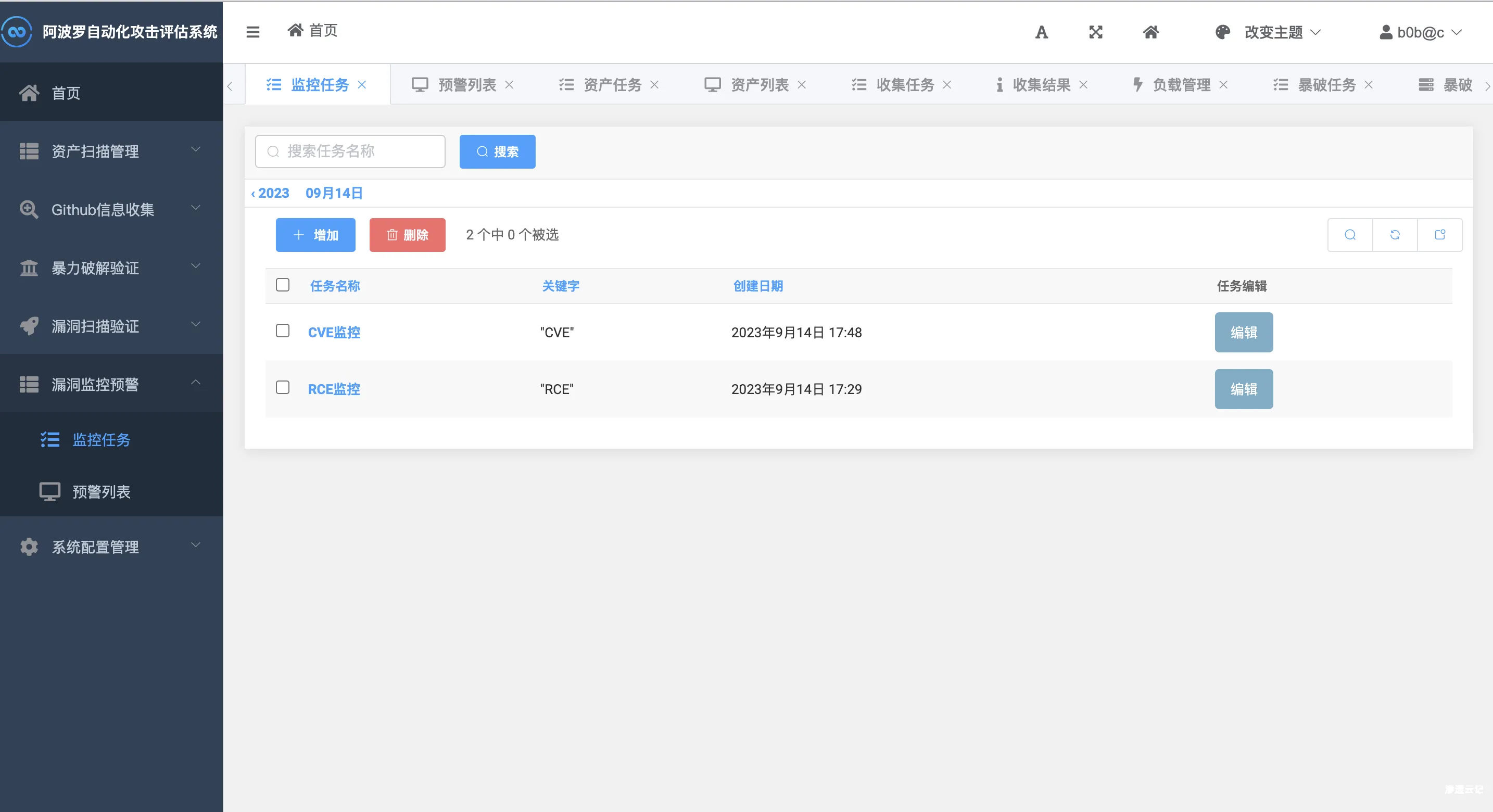Click the home icon next to fullscreen toggle

tap(1150, 32)
